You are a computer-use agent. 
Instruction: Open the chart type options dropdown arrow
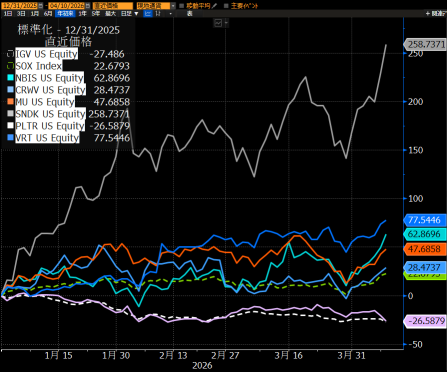[171, 13]
